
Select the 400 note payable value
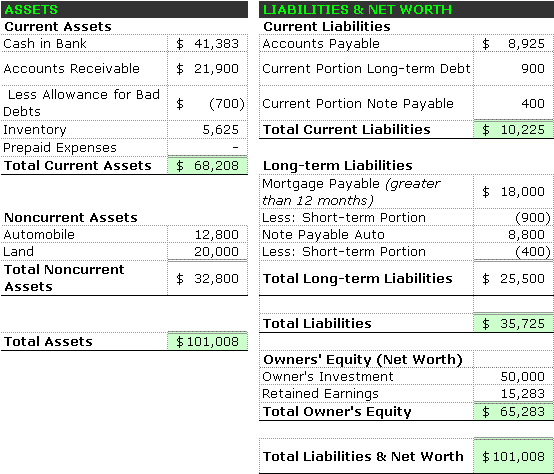(x=513, y=103)
